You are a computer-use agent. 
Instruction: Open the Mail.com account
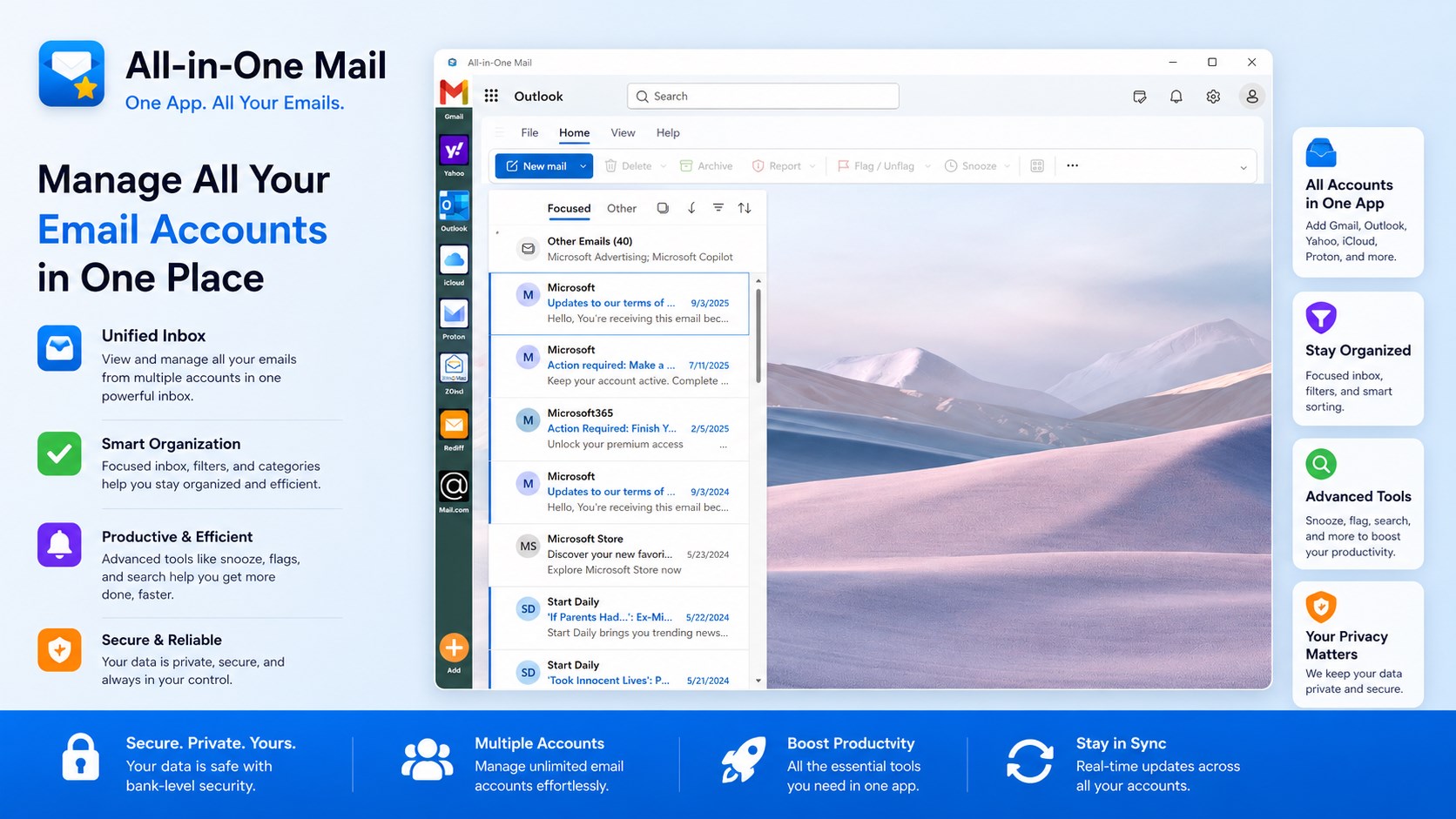(x=454, y=486)
